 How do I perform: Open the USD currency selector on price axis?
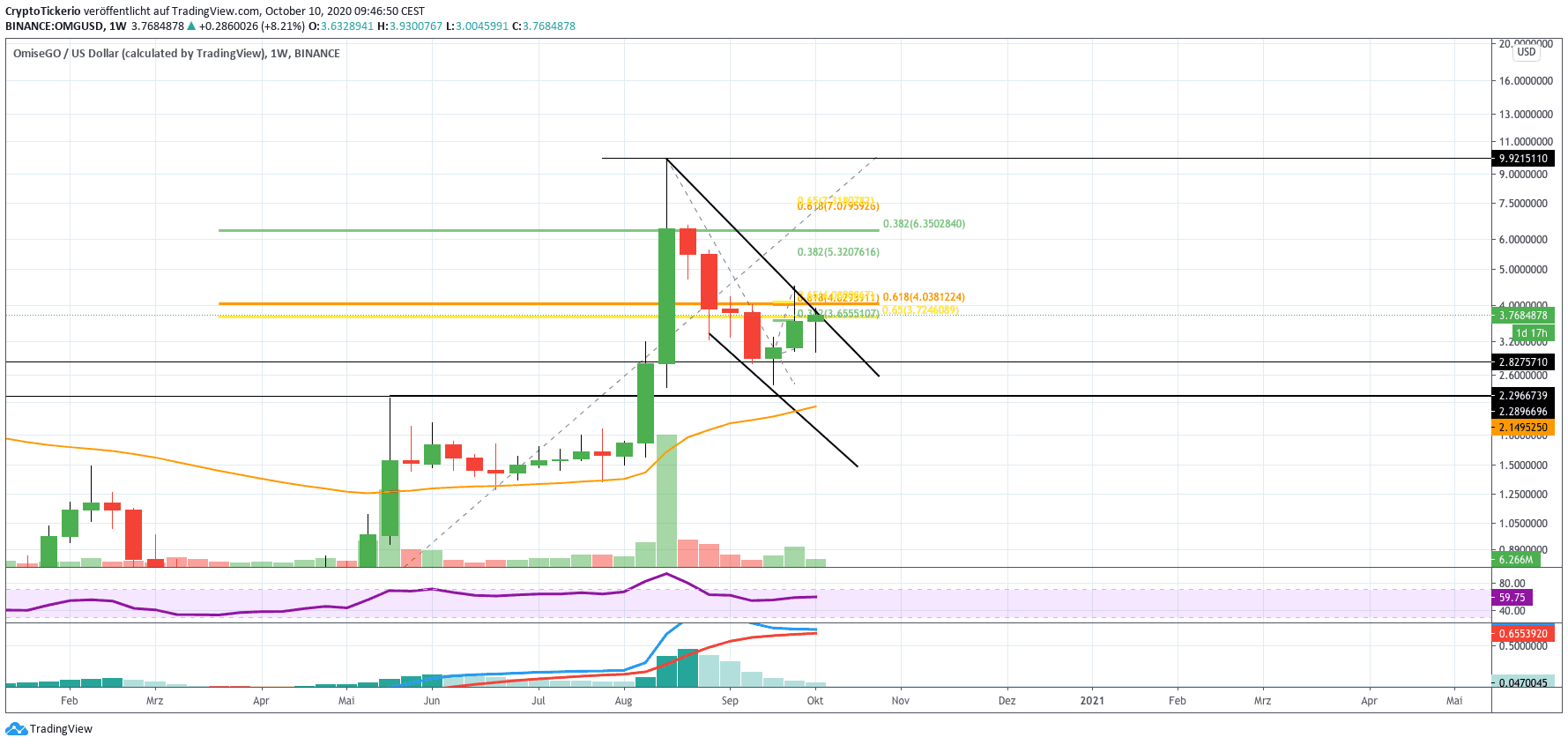coord(1527,52)
